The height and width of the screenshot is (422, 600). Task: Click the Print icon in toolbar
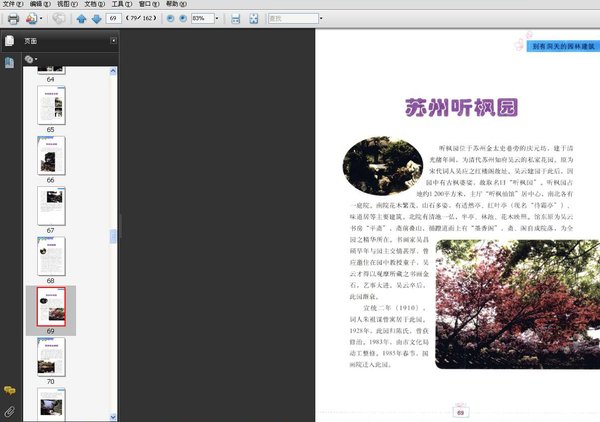pos(13,18)
